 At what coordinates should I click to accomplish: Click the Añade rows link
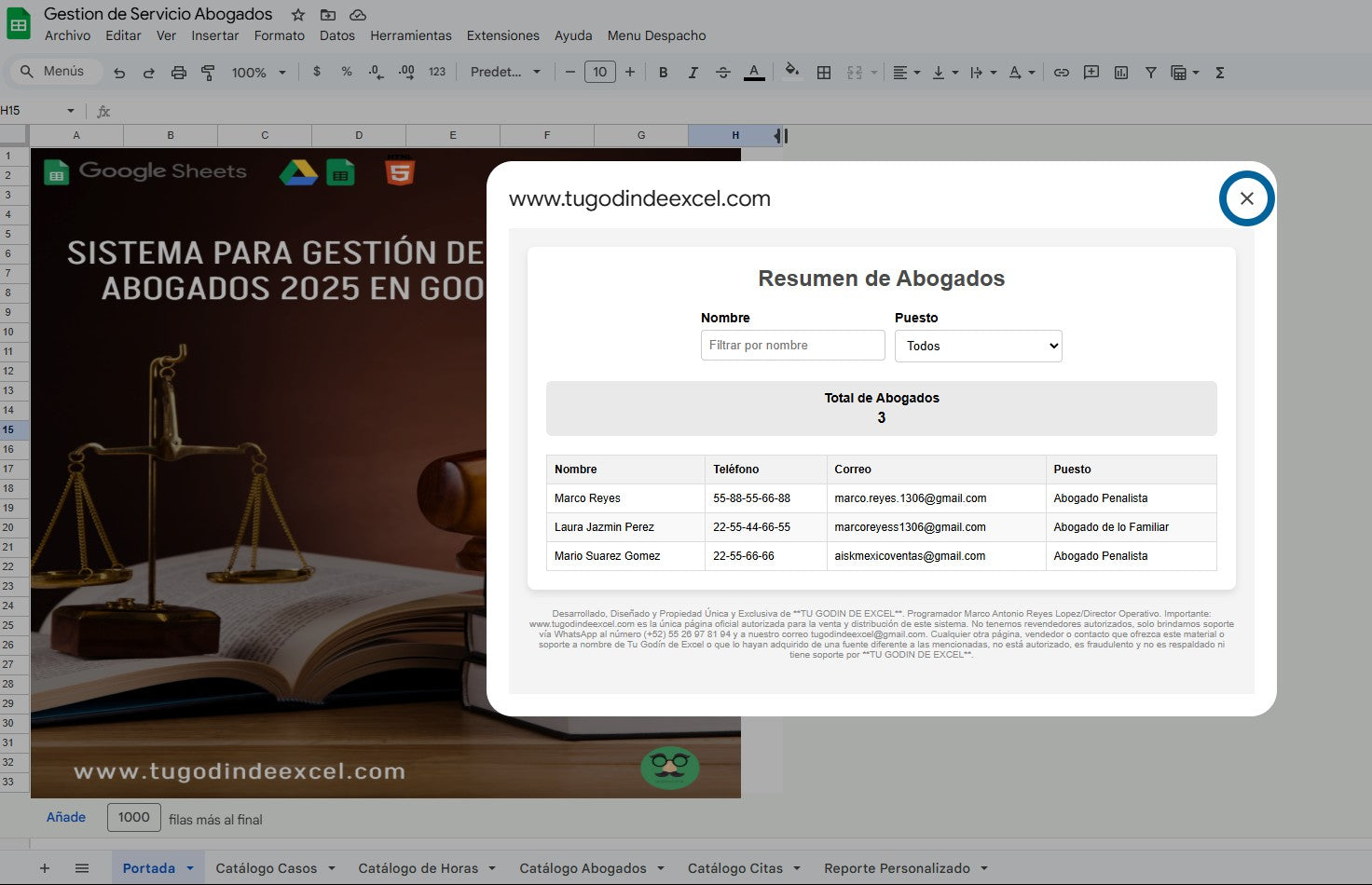click(x=66, y=817)
